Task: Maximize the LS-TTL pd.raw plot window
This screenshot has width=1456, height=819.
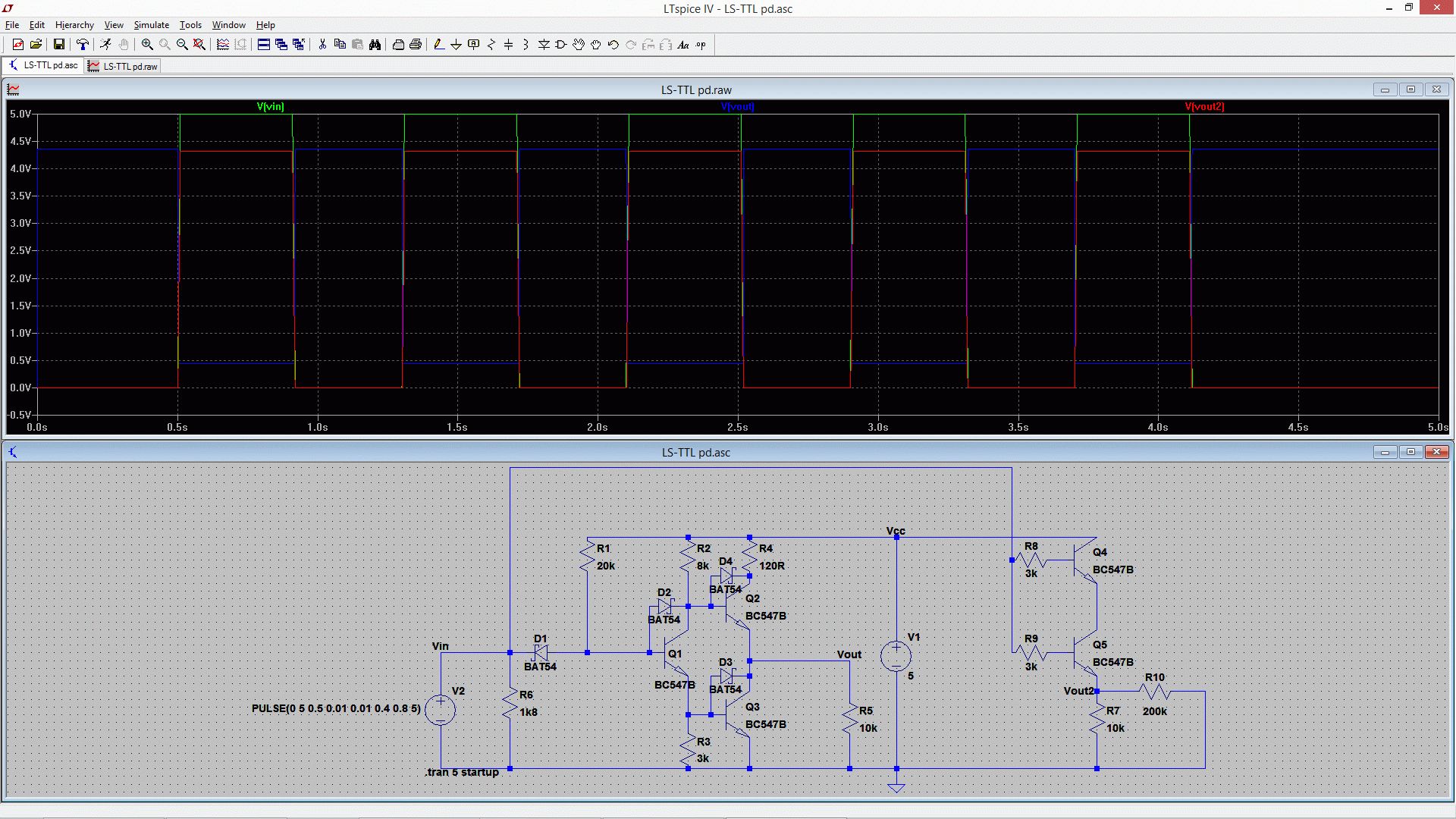Action: tap(1410, 89)
